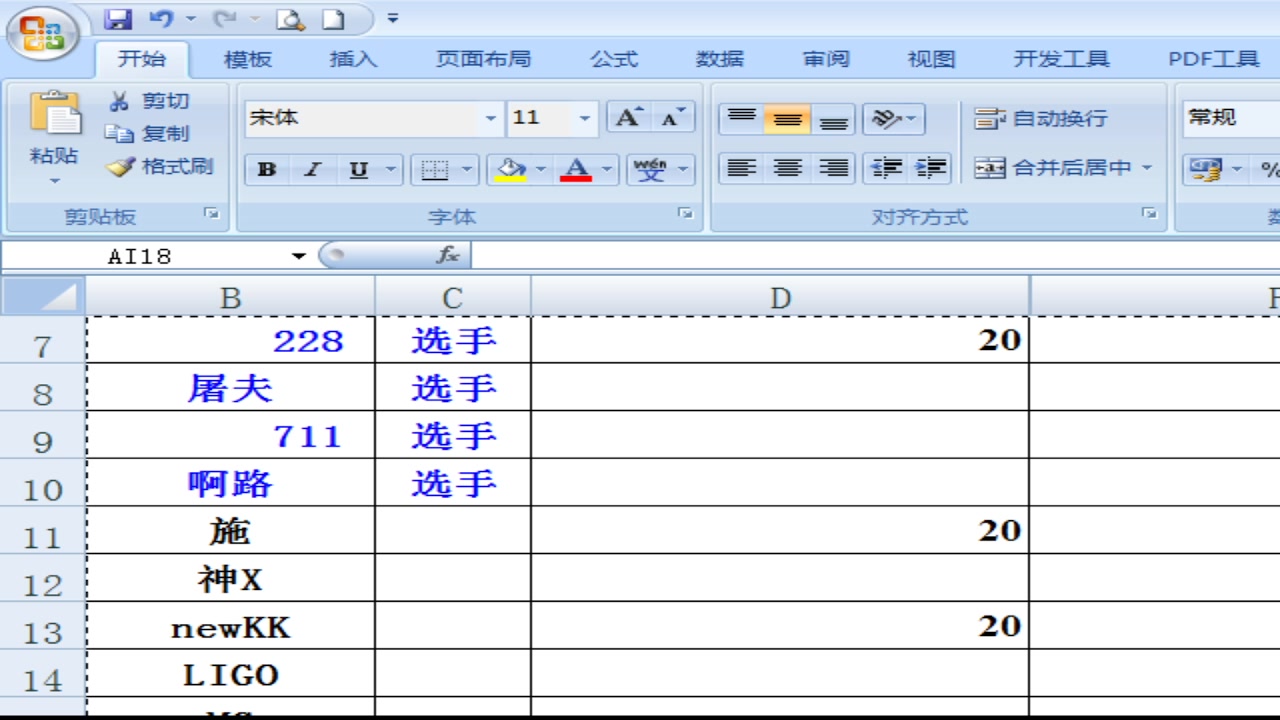Open the 模板 tab

point(248,59)
